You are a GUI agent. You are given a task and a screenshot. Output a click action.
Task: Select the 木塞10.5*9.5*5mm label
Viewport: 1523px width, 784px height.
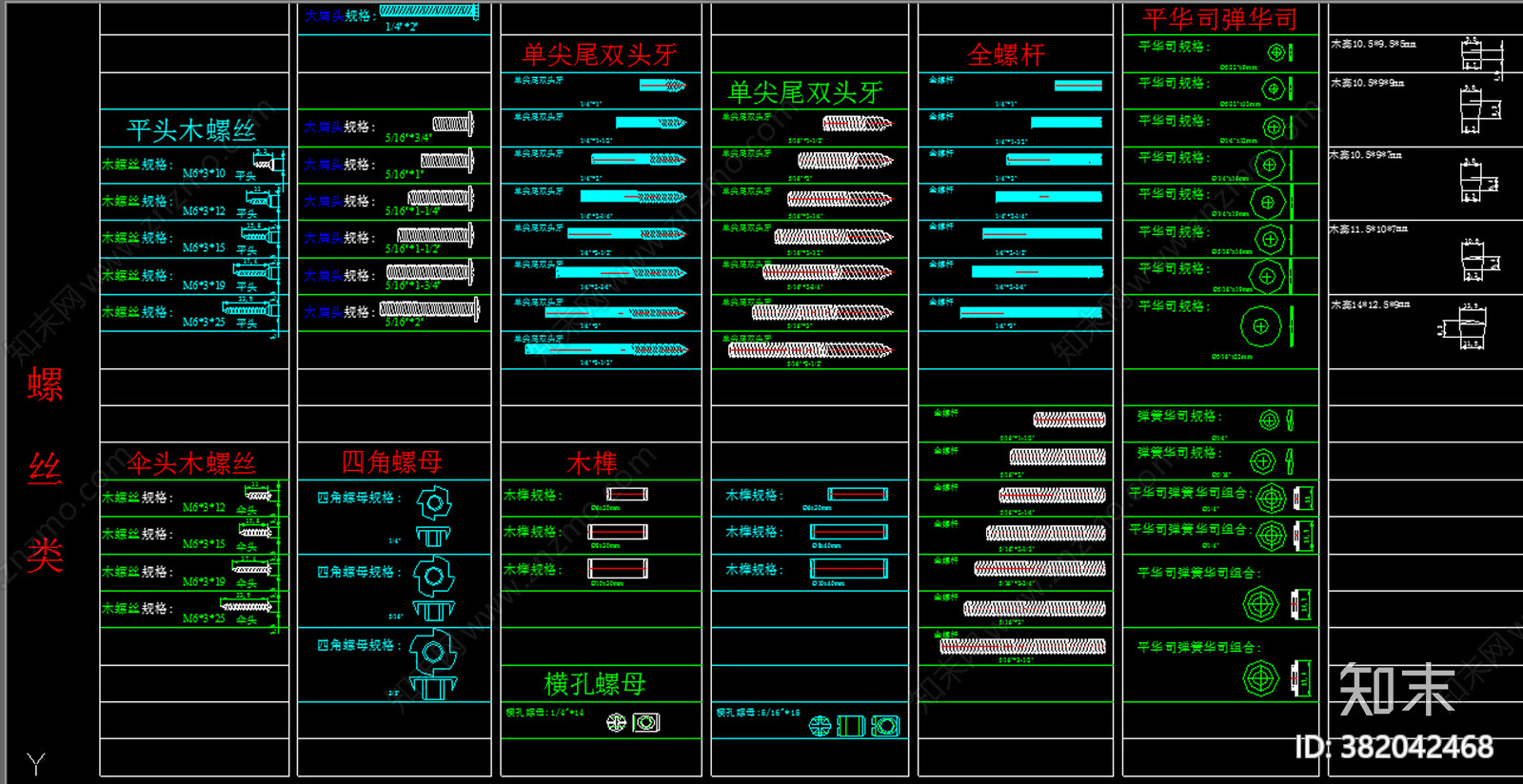click(x=1374, y=45)
